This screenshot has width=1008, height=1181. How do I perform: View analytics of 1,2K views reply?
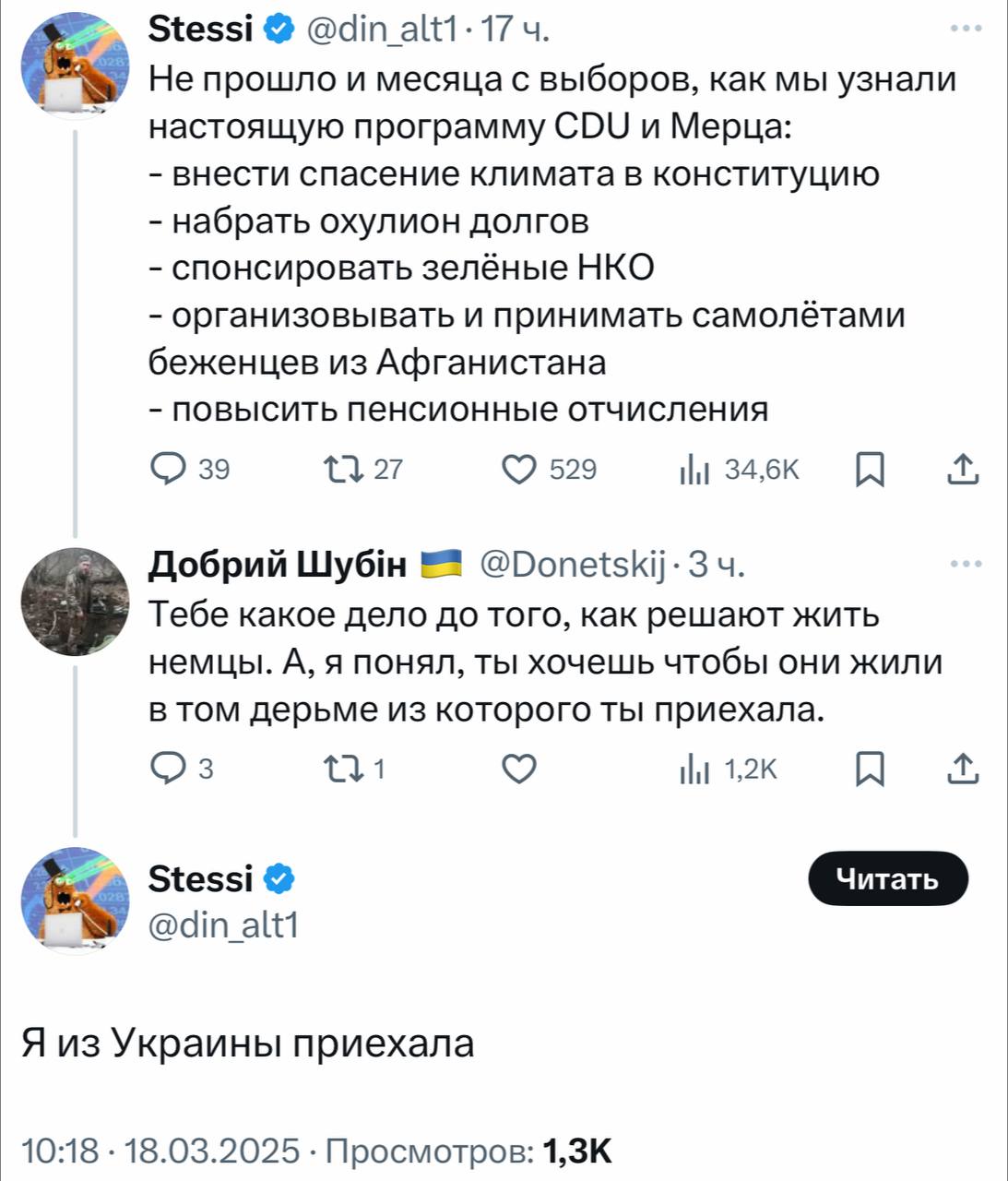[x=692, y=768]
